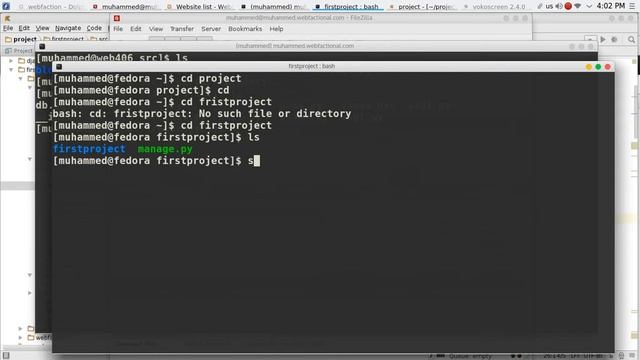Switch to the project PyCharm taskbar entry
The image size is (640, 360).
click(x=422, y=7)
